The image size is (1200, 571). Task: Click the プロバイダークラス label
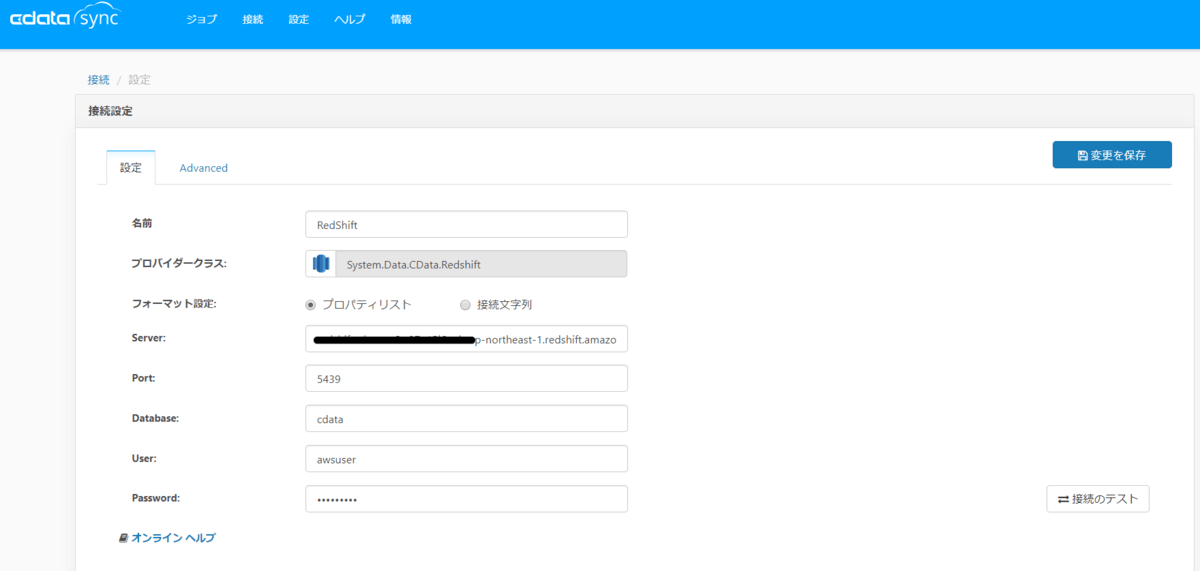(179, 263)
